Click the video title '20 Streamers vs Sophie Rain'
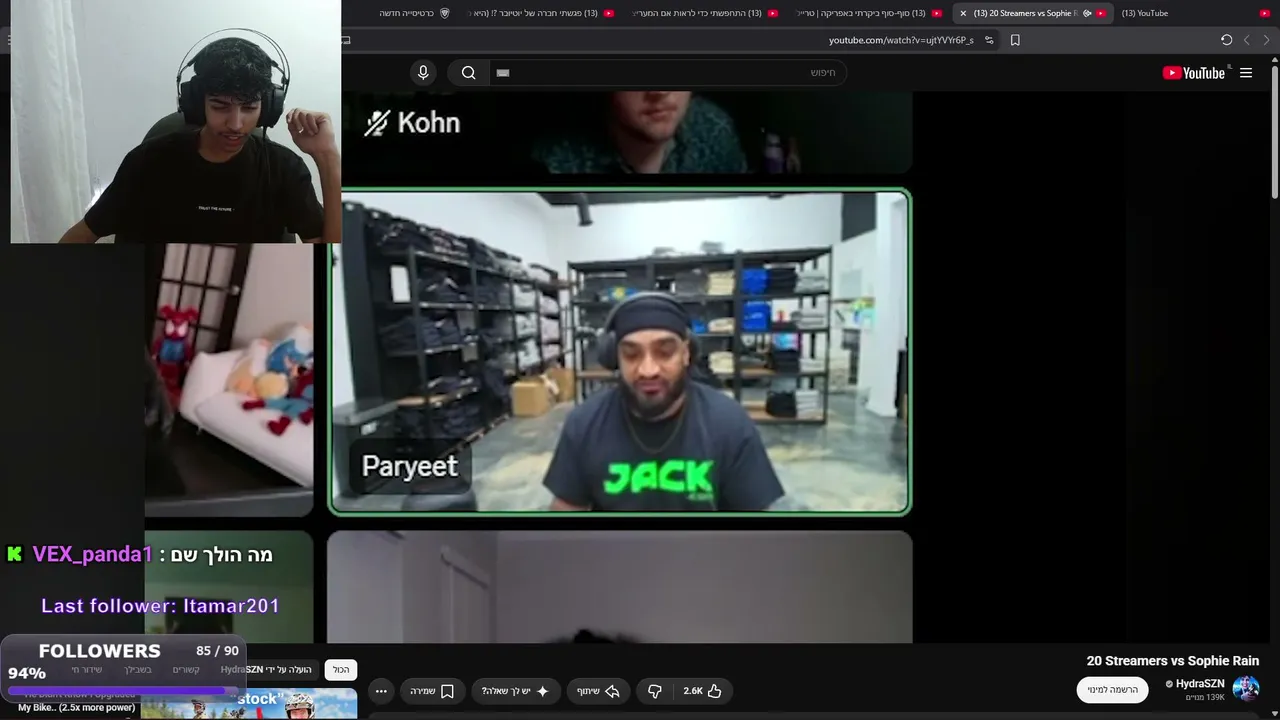Viewport: 1280px width, 720px height. click(1172, 661)
